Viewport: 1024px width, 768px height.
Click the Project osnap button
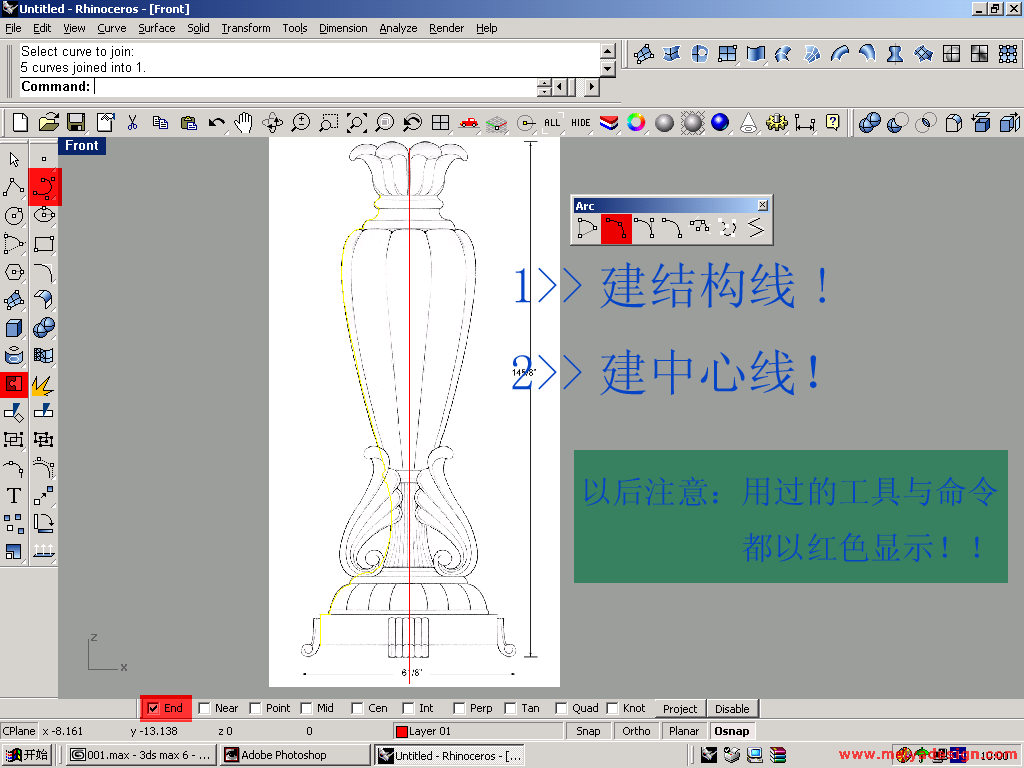[x=680, y=708]
